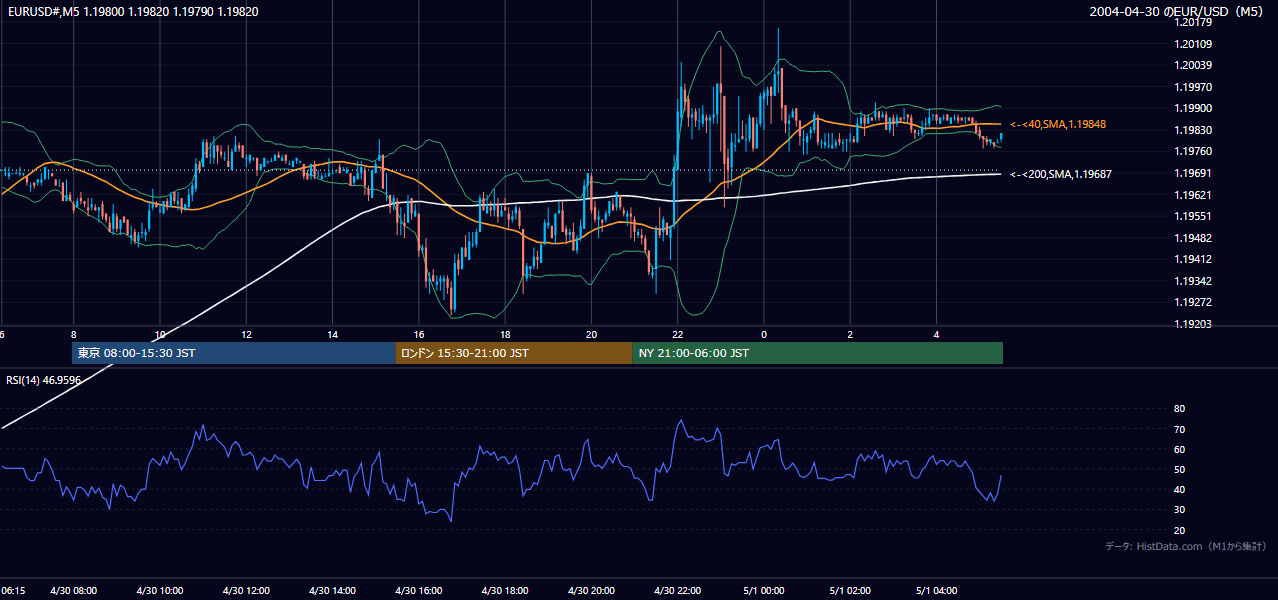Viewport: 1278px width, 600px height.
Task: Click the 5/1 00:00 time label
Action: (764, 591)
